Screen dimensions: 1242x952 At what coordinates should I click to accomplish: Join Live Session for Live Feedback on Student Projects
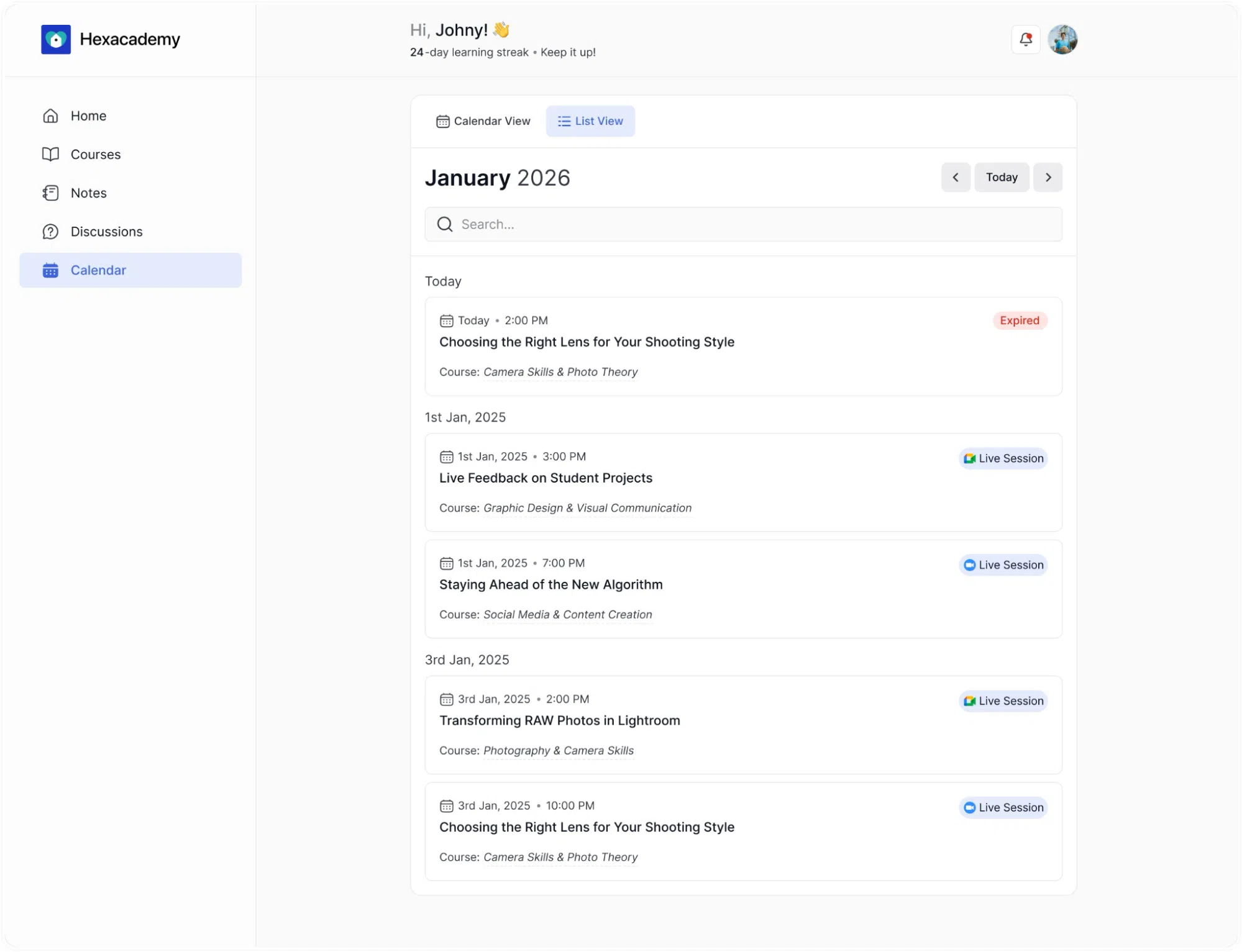pos(1003,458)
